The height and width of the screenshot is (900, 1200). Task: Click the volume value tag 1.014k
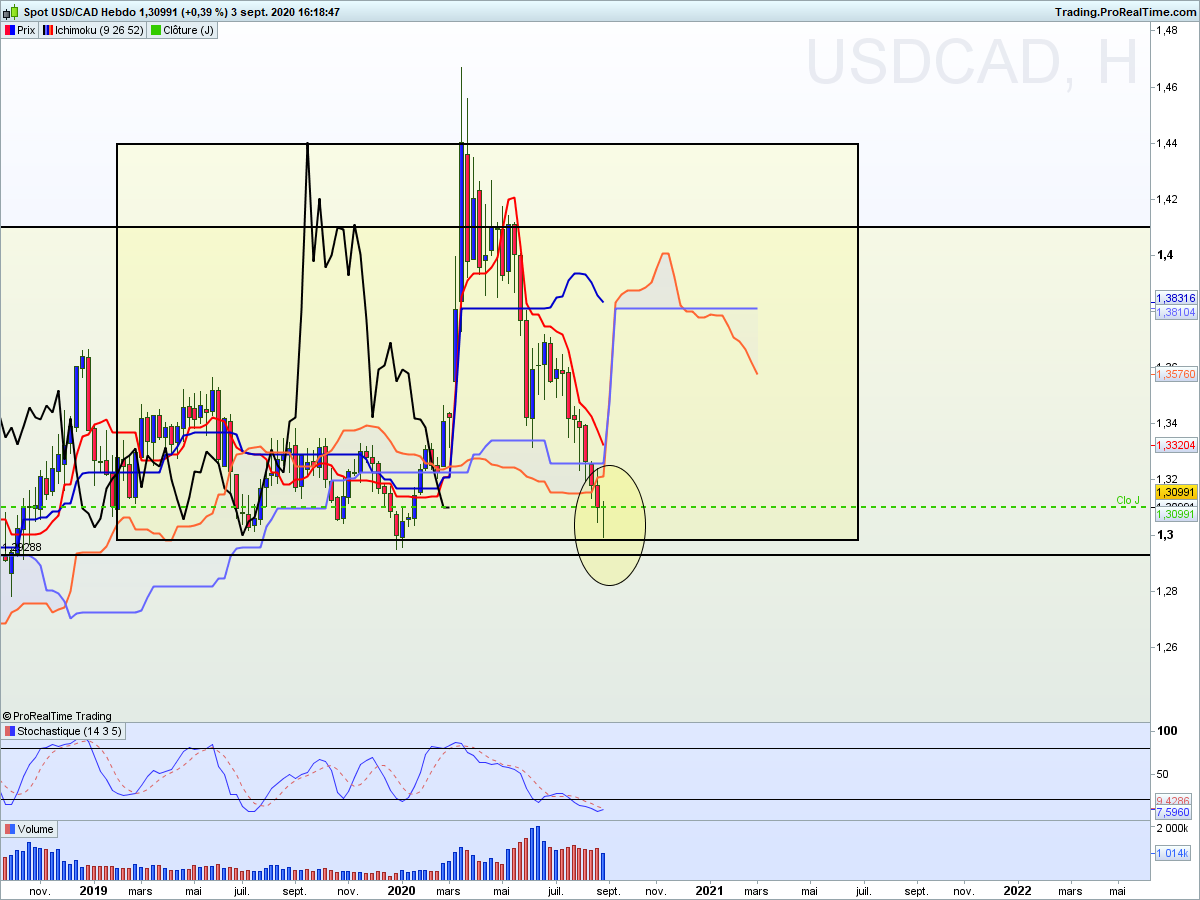point(1171,853)
